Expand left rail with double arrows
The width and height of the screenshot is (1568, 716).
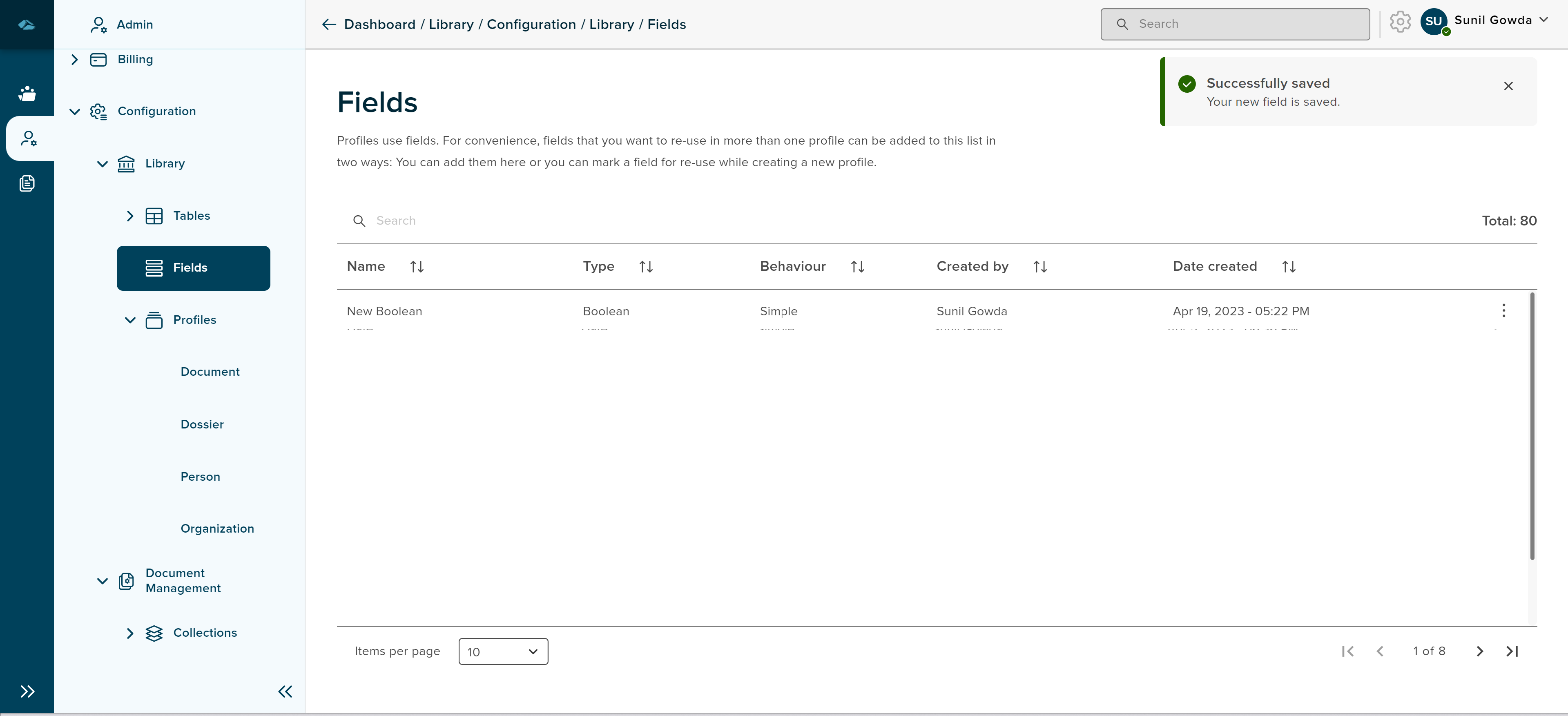pos(27,691)
